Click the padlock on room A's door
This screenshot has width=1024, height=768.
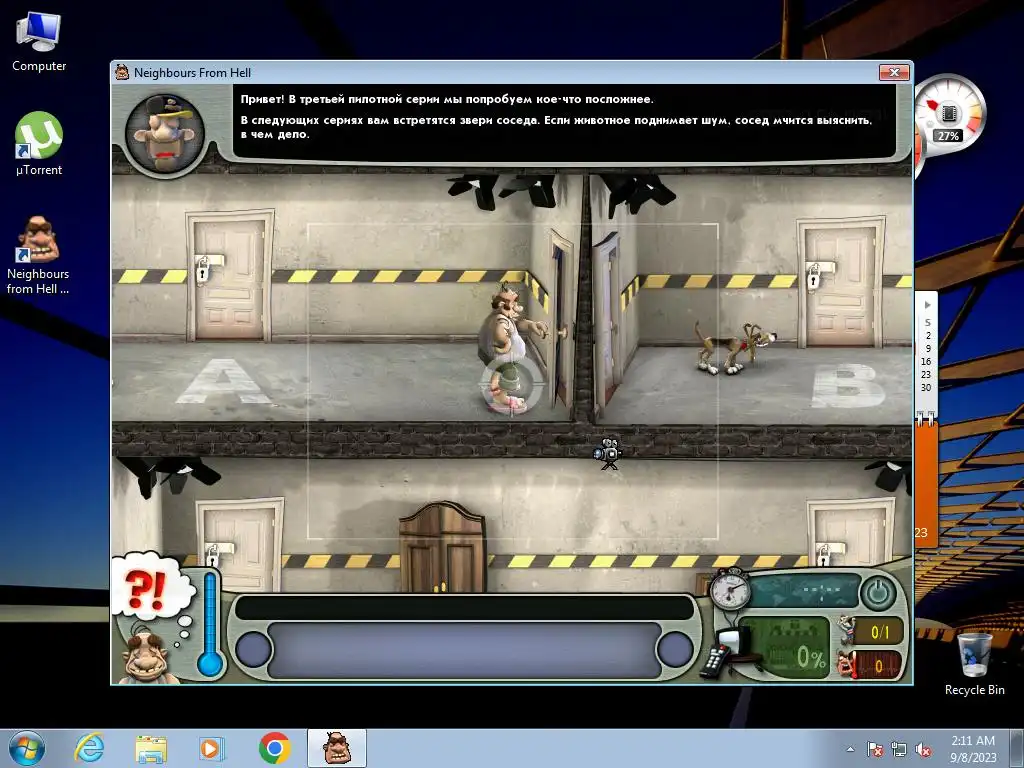pos(203,269)
